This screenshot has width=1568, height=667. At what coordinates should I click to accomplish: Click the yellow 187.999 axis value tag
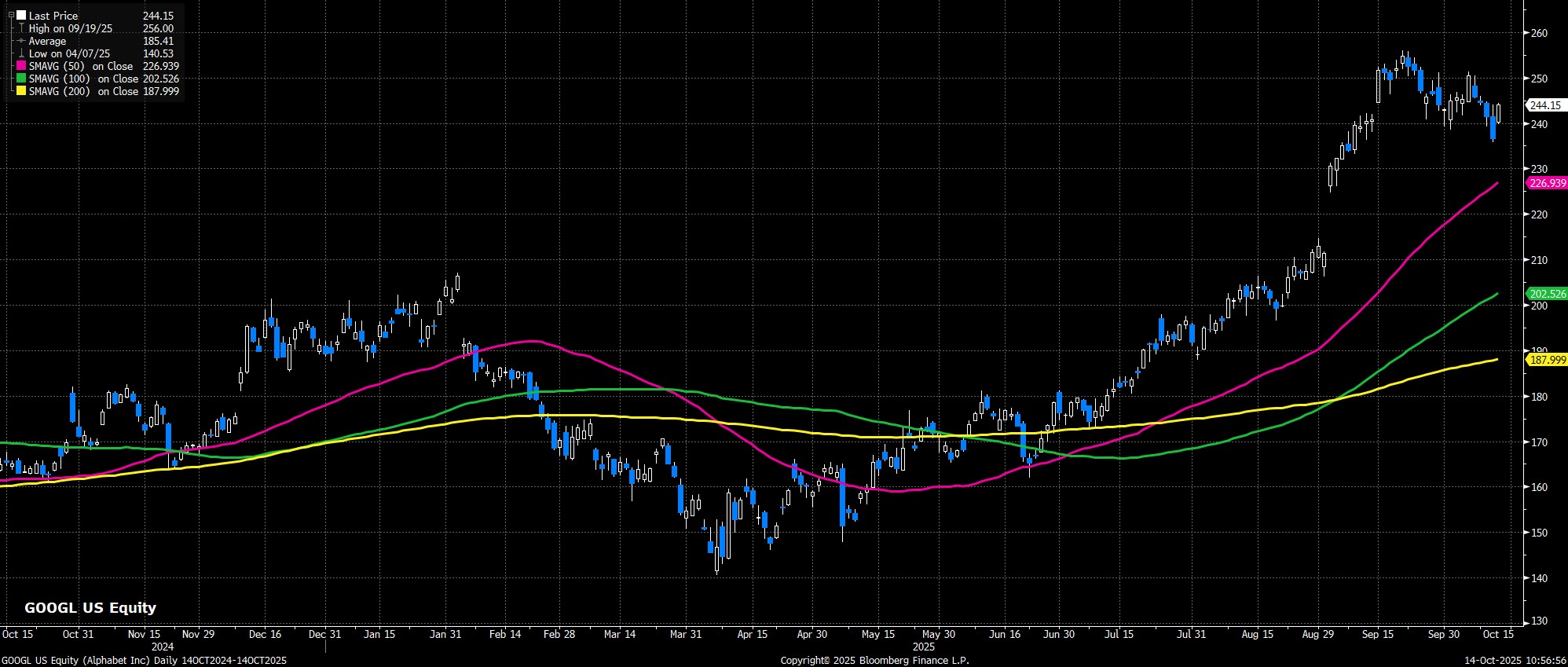click(x=1545, y=359)
